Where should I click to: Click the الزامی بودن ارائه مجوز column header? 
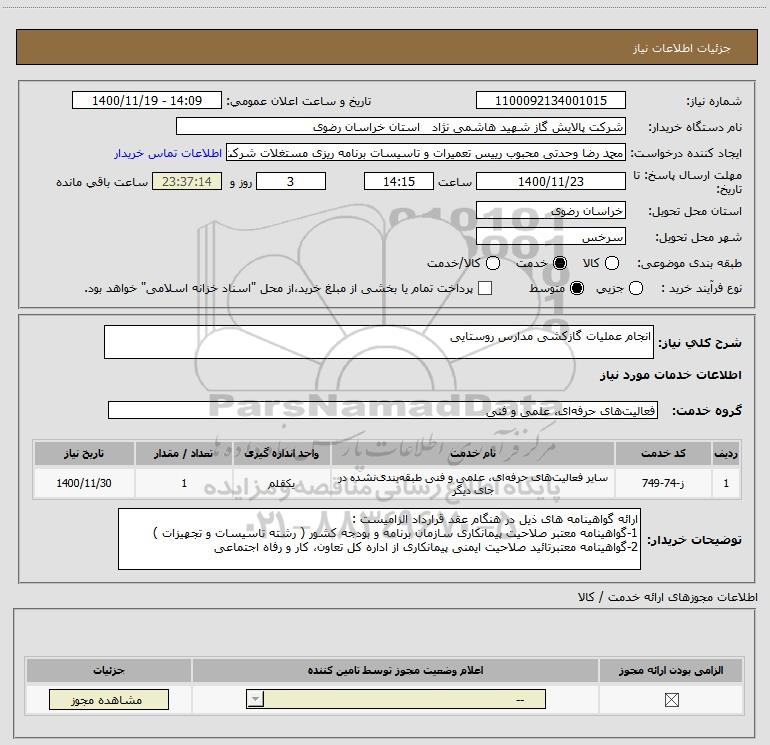671,670
